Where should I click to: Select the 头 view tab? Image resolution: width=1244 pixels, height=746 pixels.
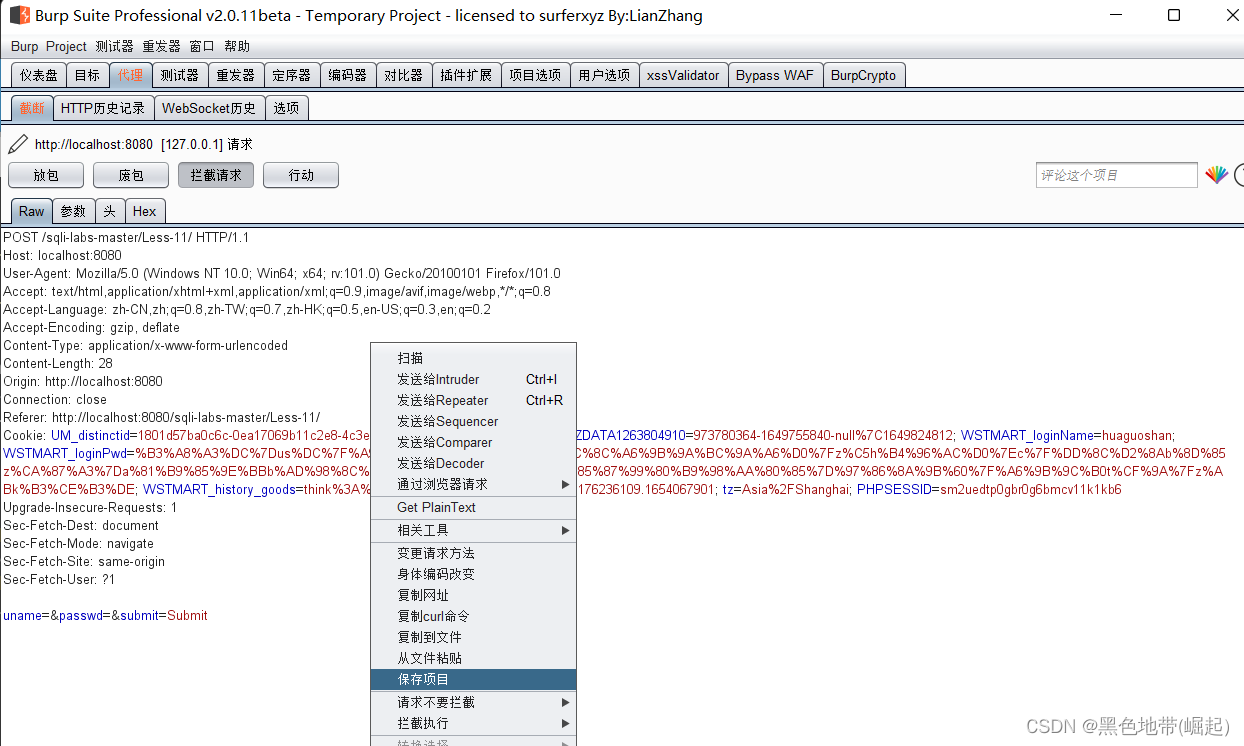(110, 211)
